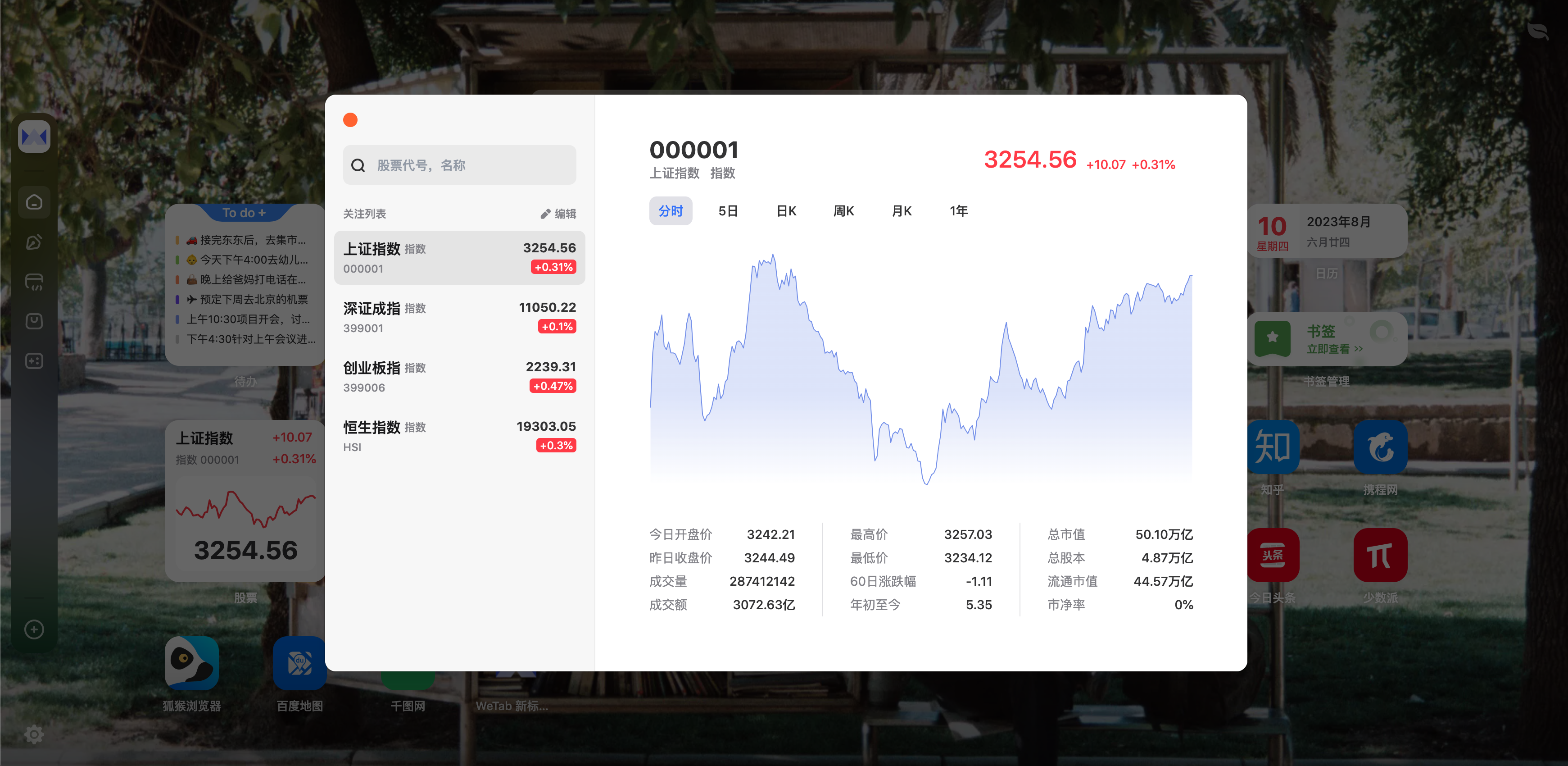The width and height of the screenshot is (1568, 766).
Task: Click 立即查看 bookmark link
Action: point(1334,349)
